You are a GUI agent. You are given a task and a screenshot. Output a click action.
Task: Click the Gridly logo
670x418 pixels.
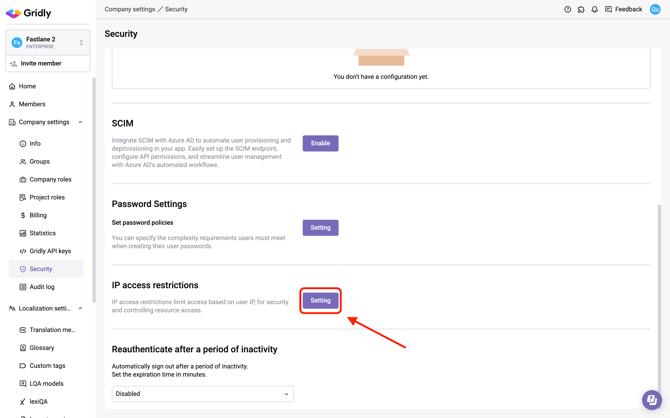pyautogui.click(x=29, y=14)
